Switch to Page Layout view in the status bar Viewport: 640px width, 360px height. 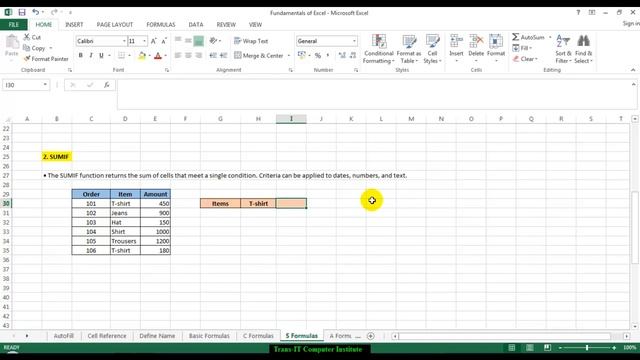point(529,348)
